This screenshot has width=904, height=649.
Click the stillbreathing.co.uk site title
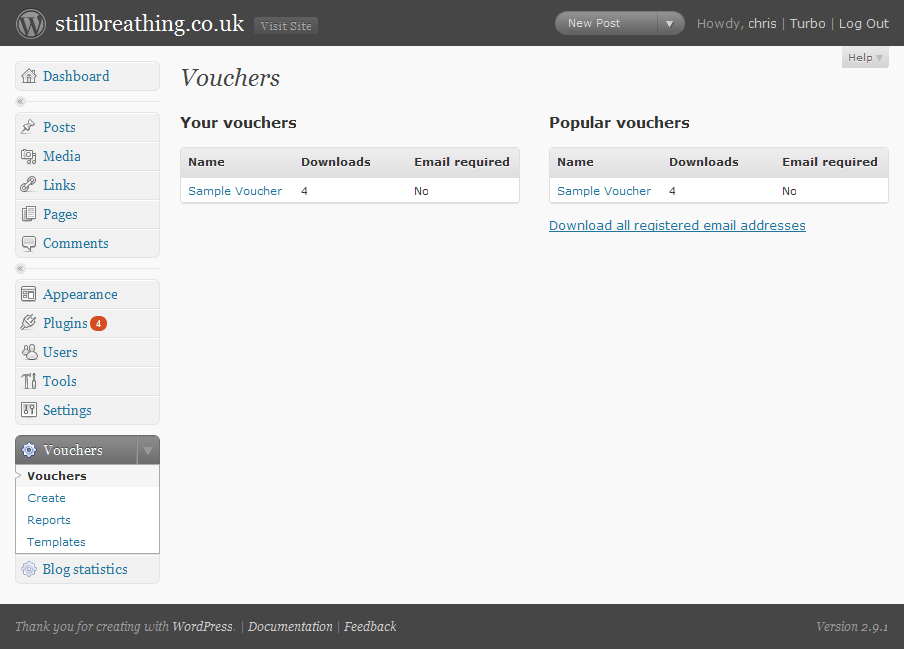point(150,24)
